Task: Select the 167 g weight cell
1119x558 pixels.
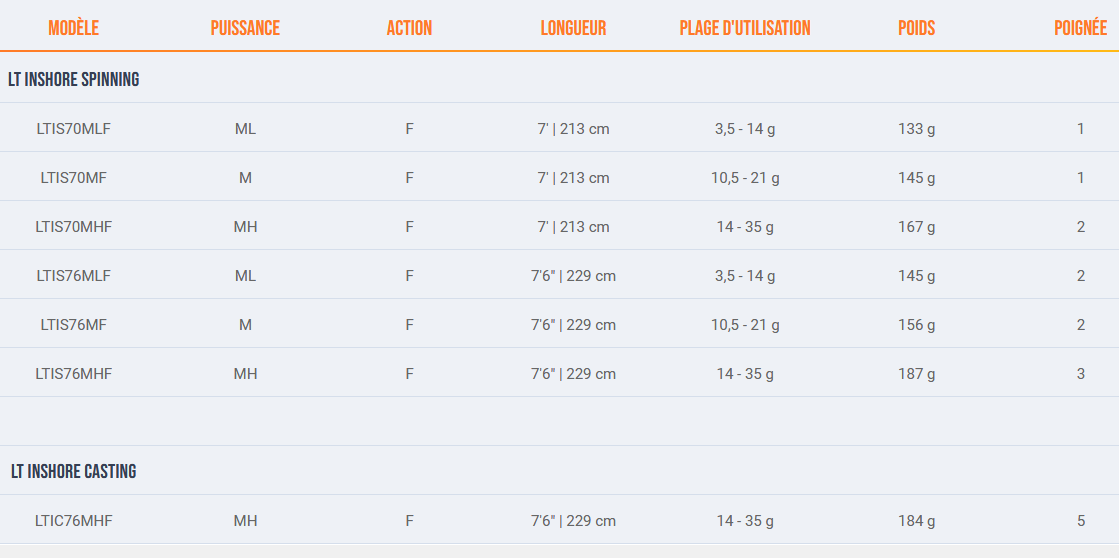Action: pyautogui.click(x=916, y=227)
